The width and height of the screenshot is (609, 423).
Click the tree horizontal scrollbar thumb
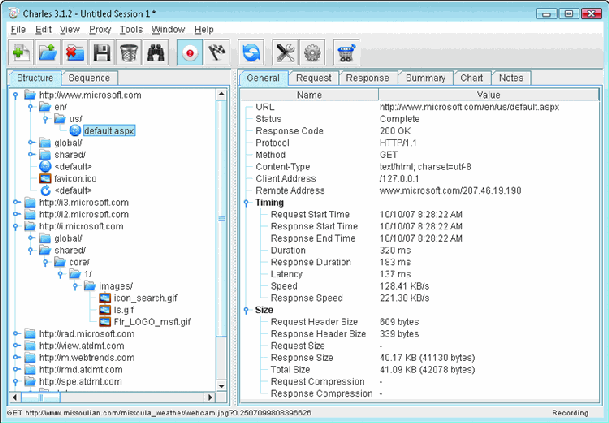pos(41,397)
